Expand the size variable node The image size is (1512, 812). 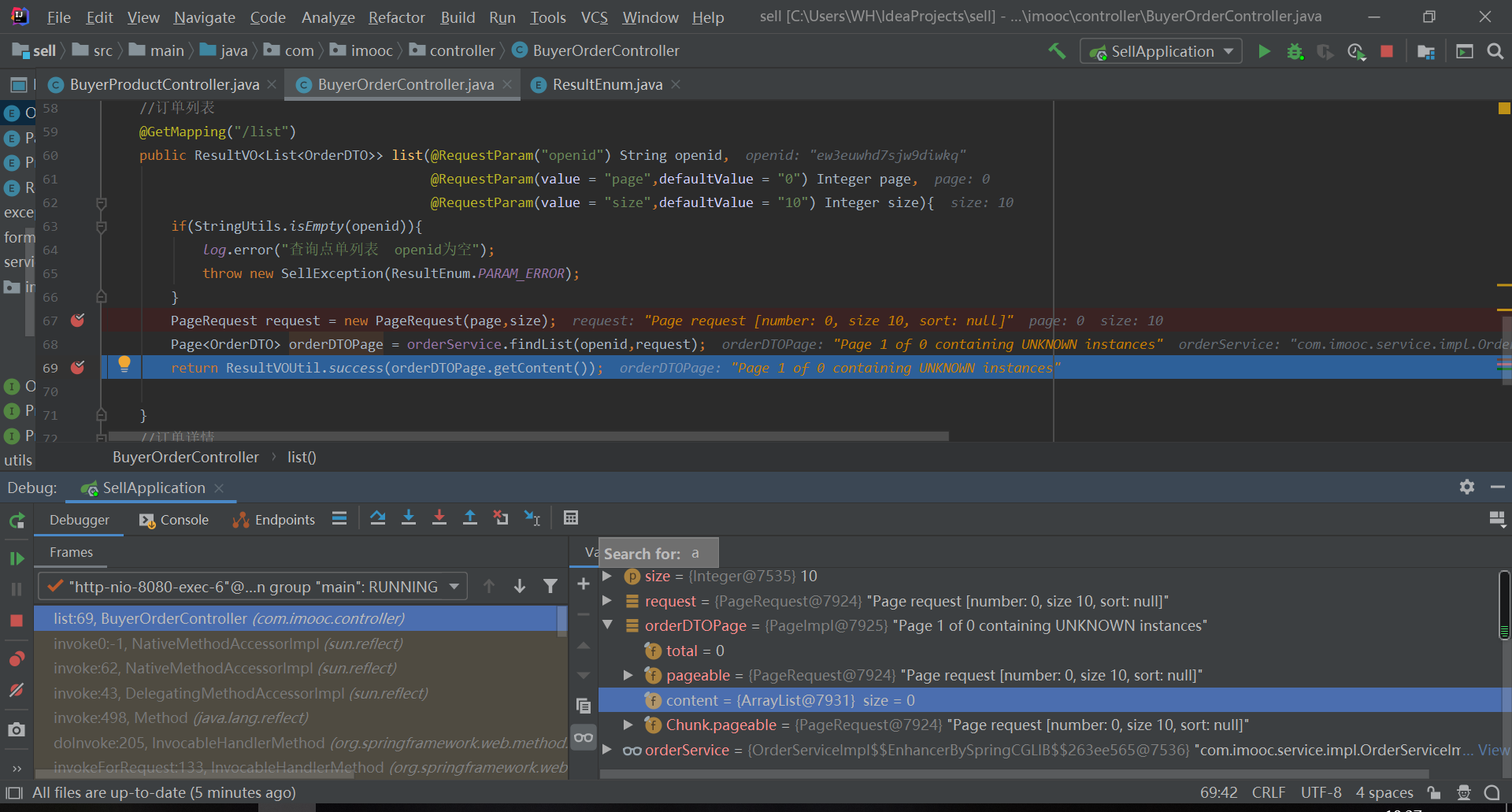click(608, 576)
